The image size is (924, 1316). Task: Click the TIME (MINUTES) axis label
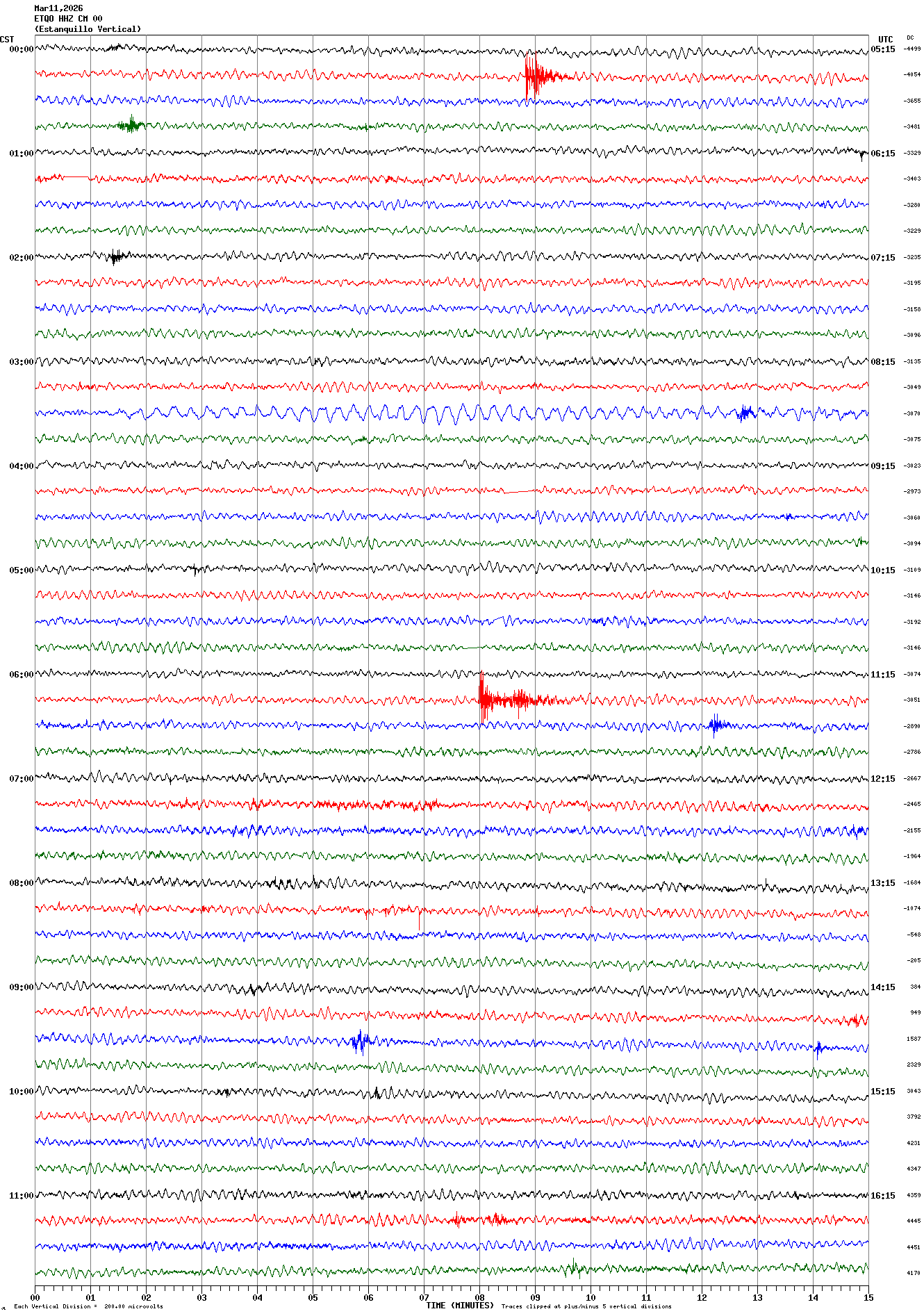pyautogui.click(x=459, y=1306)
